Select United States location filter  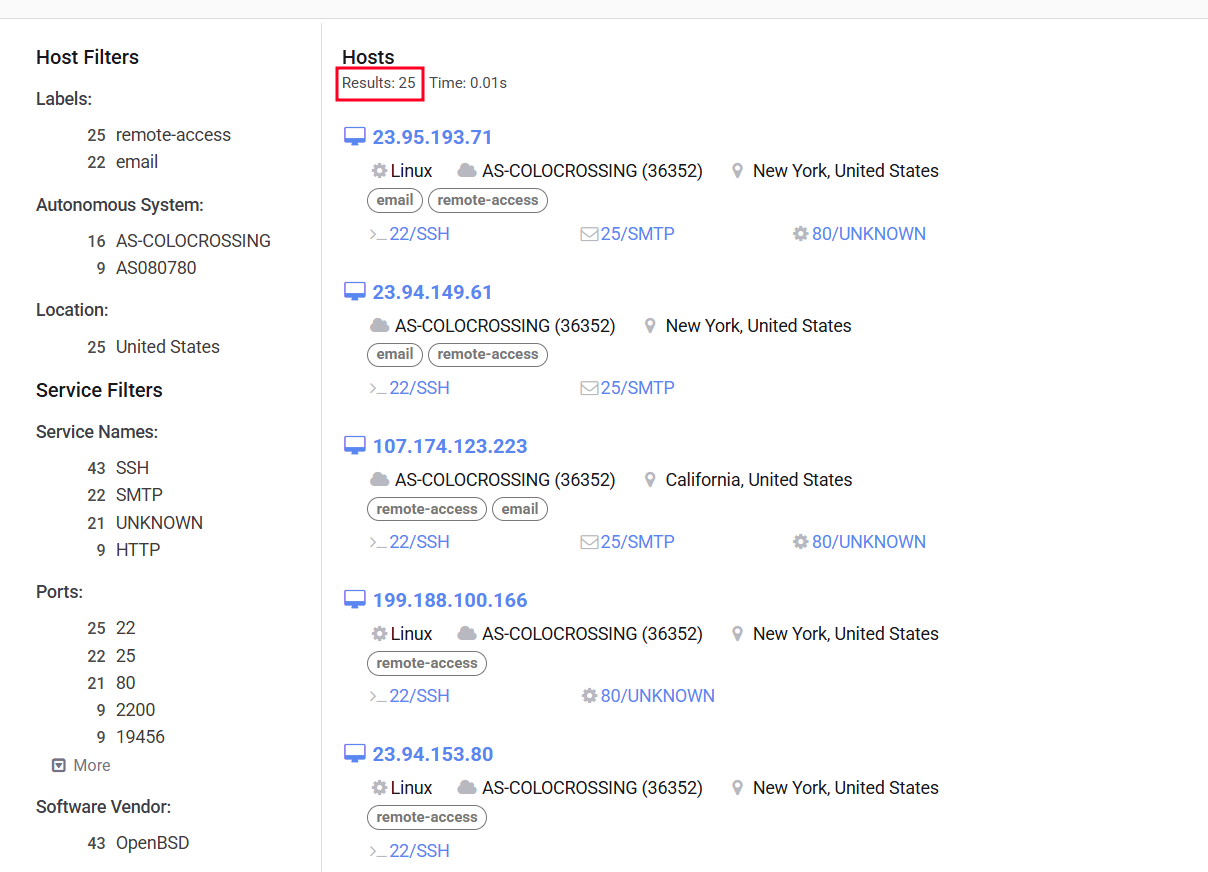(x=167, y=347)
